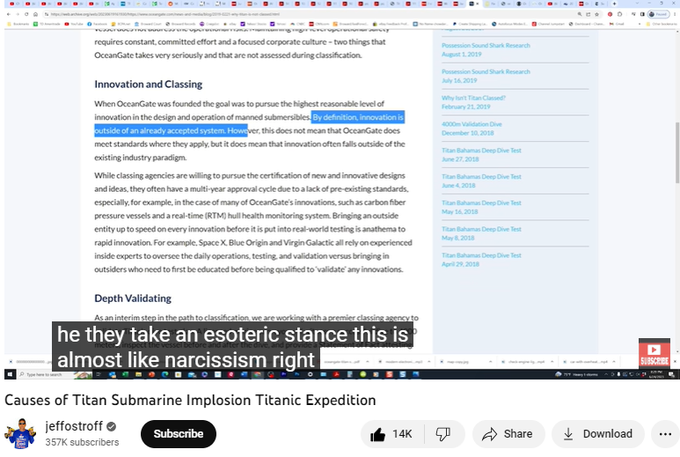Open the jeffostroff channel avatar

[20, 434]
